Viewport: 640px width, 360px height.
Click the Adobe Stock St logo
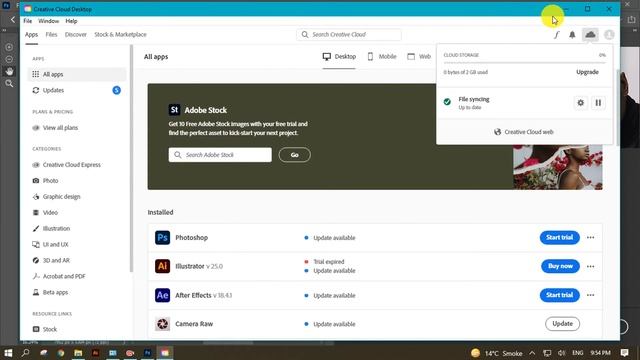click(x=174, y=110)
